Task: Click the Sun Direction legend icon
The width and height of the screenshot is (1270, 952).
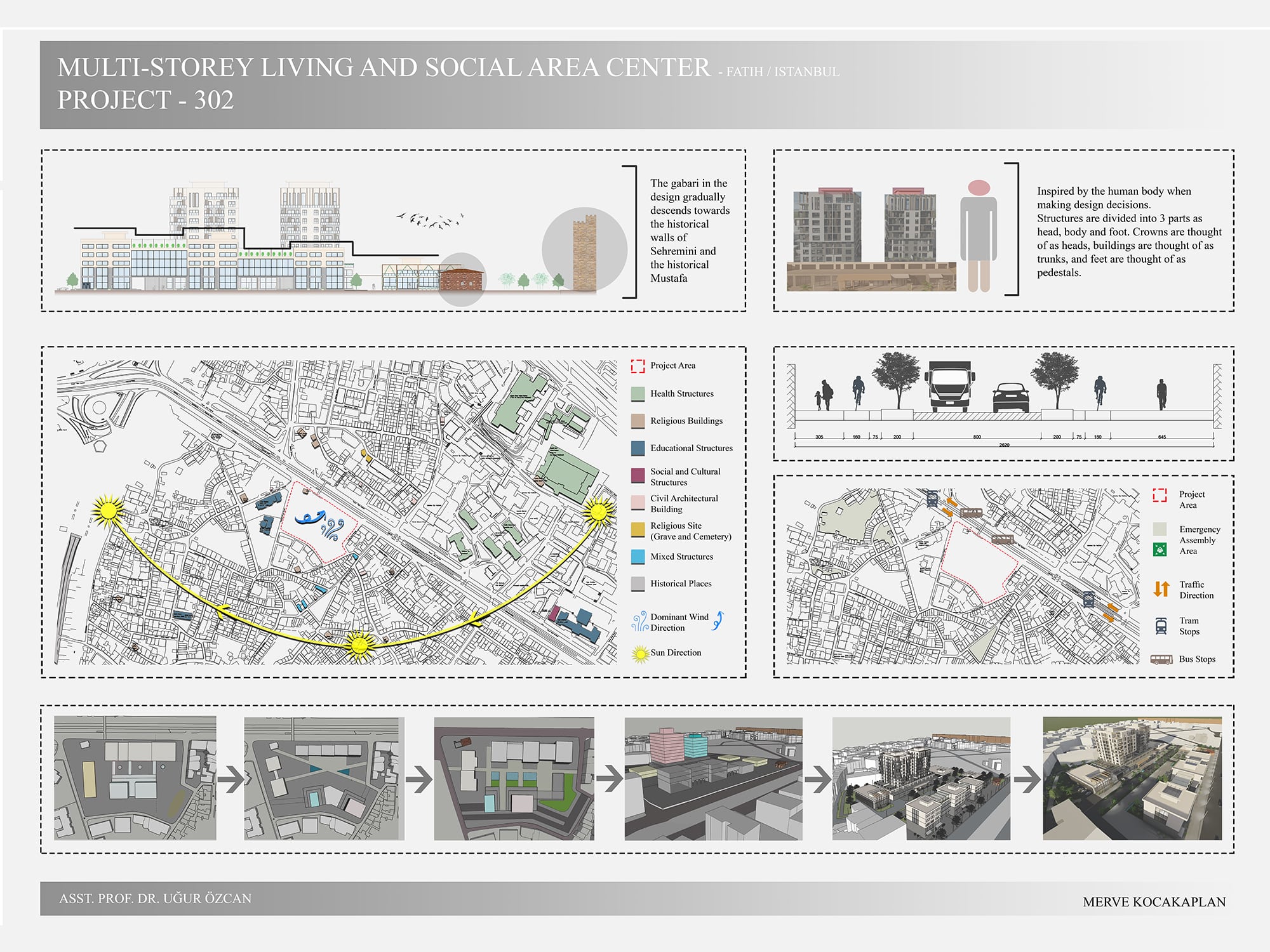Action: 640,653
